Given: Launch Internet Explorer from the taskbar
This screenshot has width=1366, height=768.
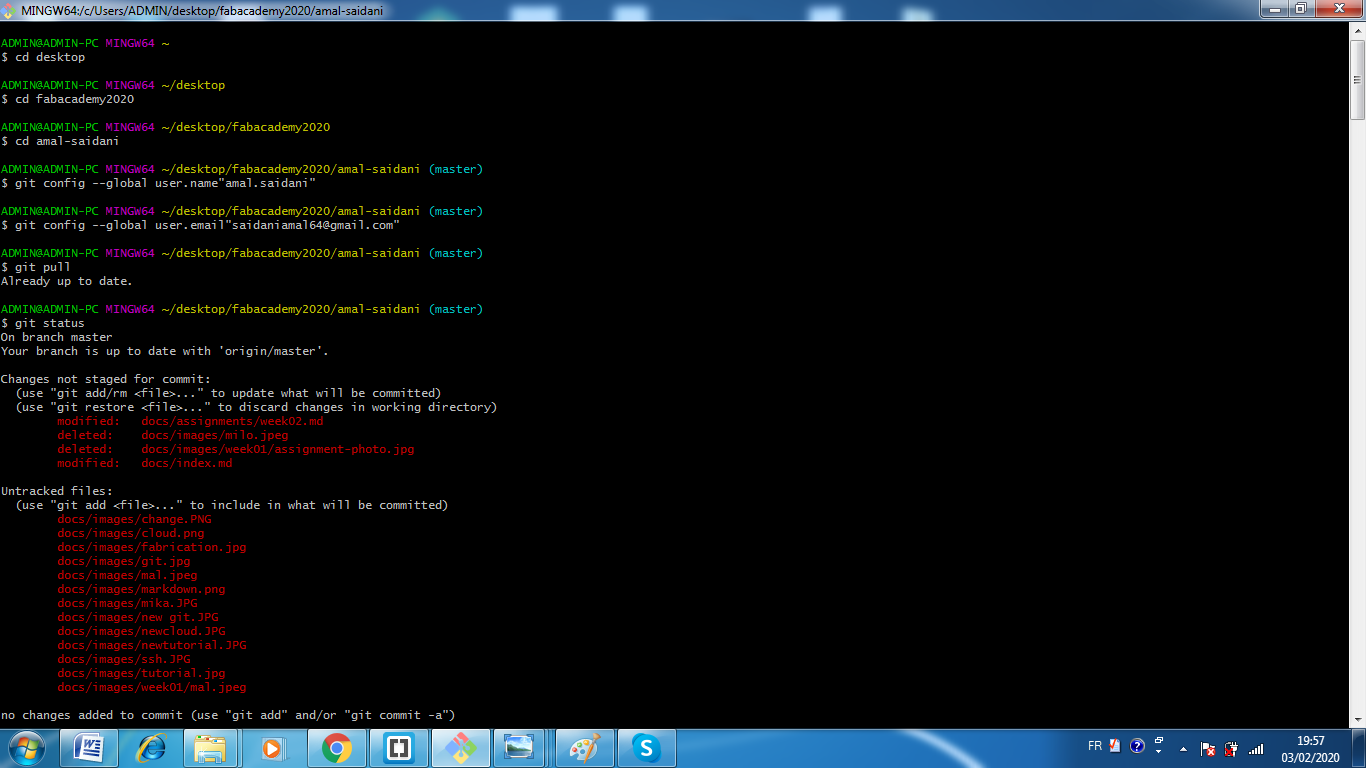Looking at the screenshot, I should point(151,748).
